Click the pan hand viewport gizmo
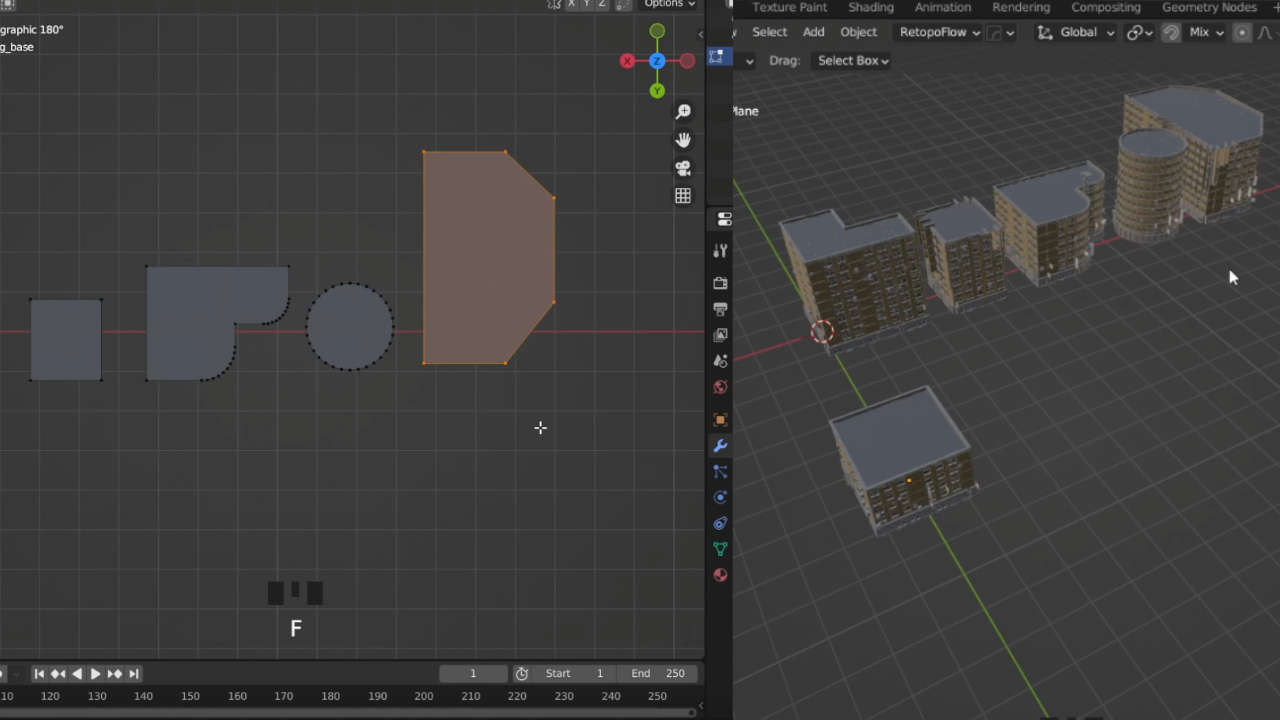This screenshot has height=720, width=1280. [683, 140]
